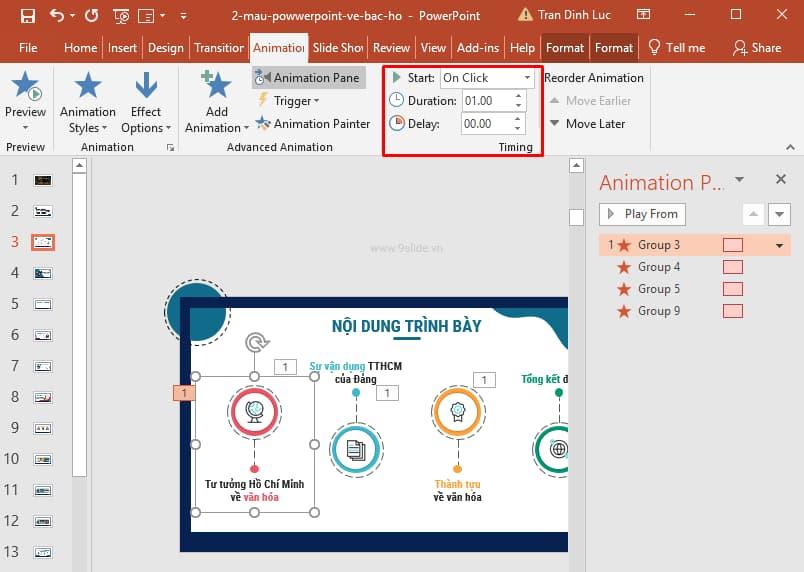Open Animation Styles gallery

(x=88, y=103)
